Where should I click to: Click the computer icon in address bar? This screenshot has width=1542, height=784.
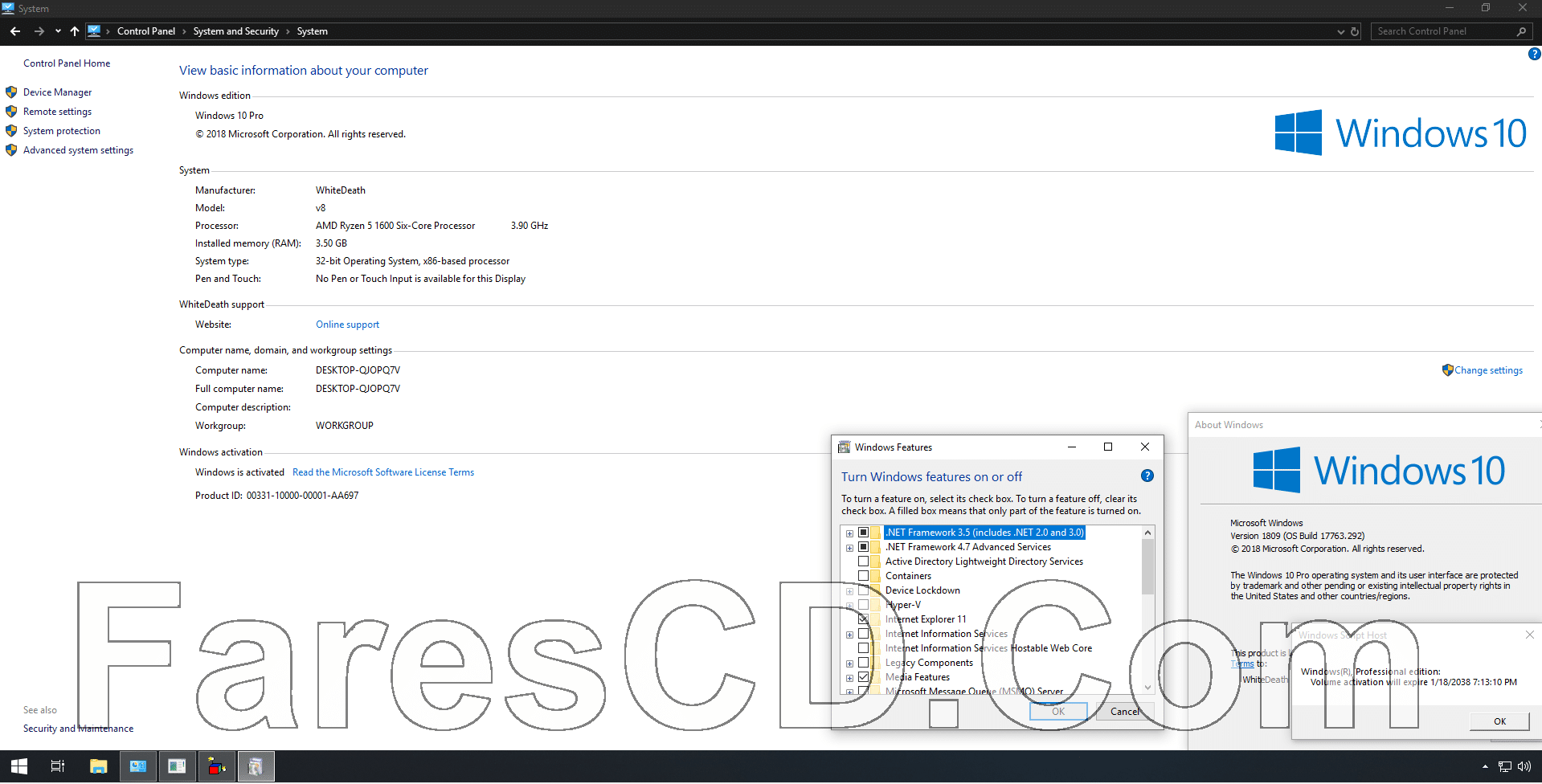point(94,31)
